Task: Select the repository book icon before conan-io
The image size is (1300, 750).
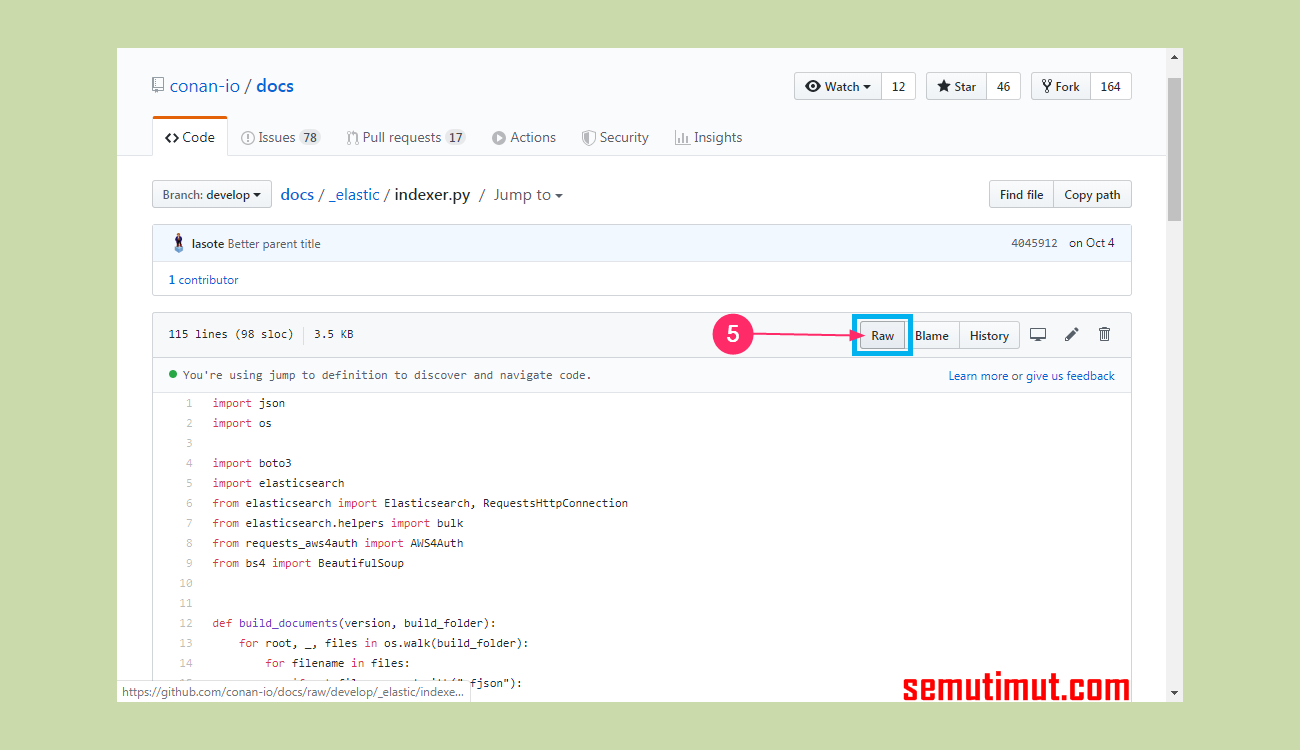Action: (158, 85)
